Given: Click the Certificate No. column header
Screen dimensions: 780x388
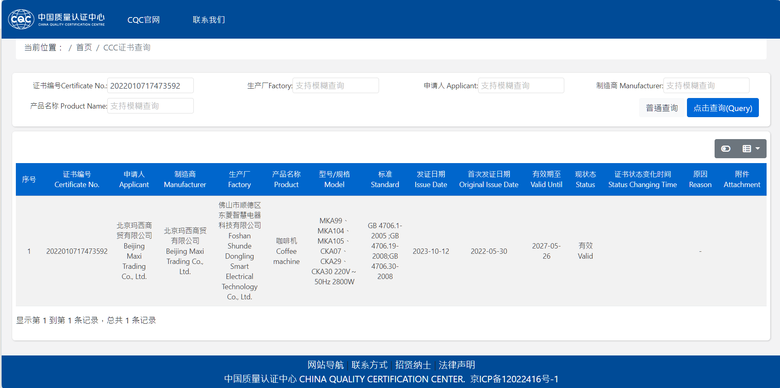Looking at the screenshot, I should coord(77,180).
